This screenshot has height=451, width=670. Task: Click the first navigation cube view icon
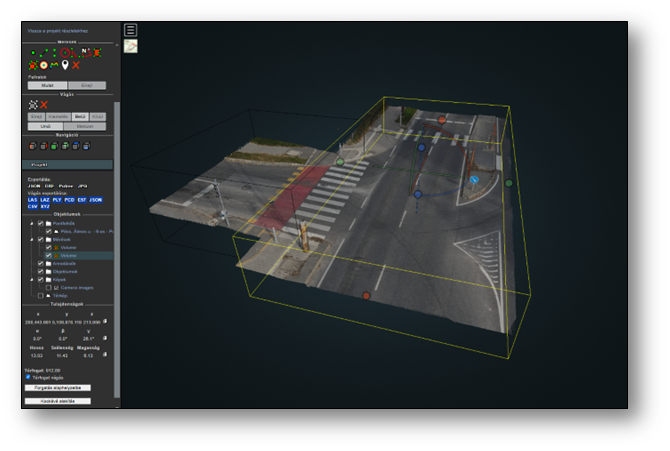(x=33, y=146)
